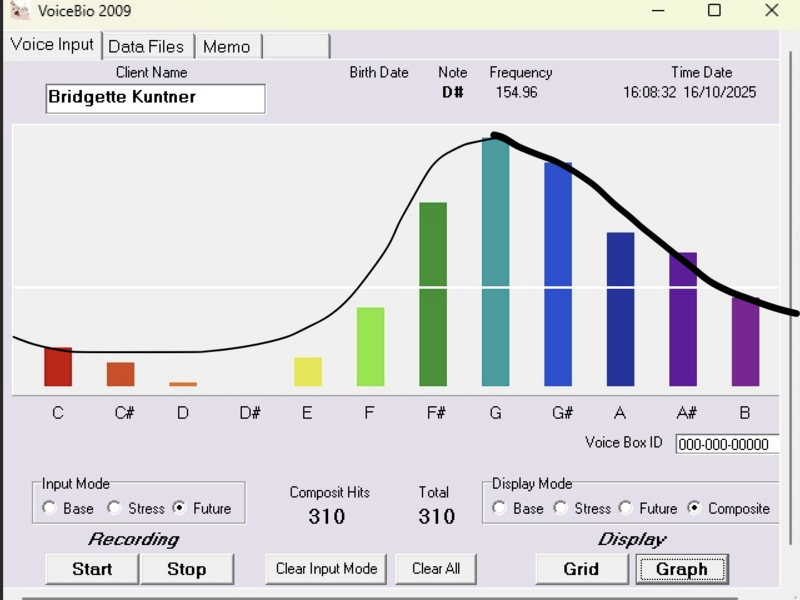Switch to the Data Files tab
Image resolution: width=800 pixels, height=600 pixels.
(x=146, y=46)
